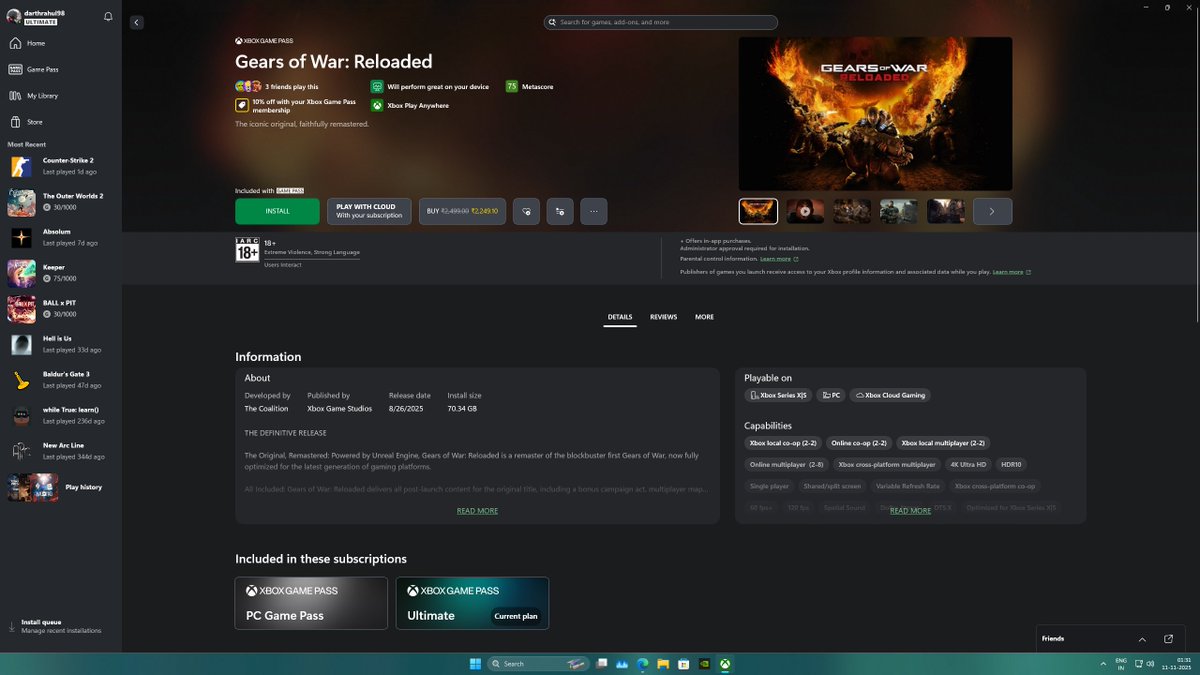Select the fourth media thumbnail
This screenshot has width=1200, height=675.
(899, 211)
